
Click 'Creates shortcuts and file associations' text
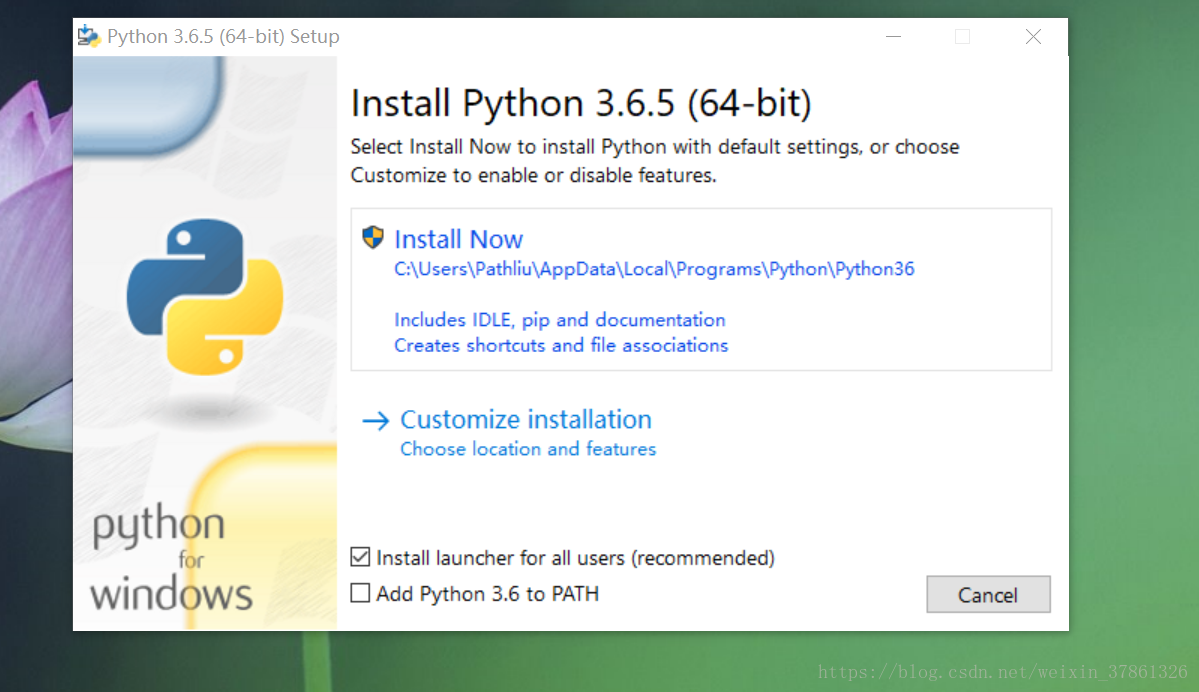tap(561, 346)
